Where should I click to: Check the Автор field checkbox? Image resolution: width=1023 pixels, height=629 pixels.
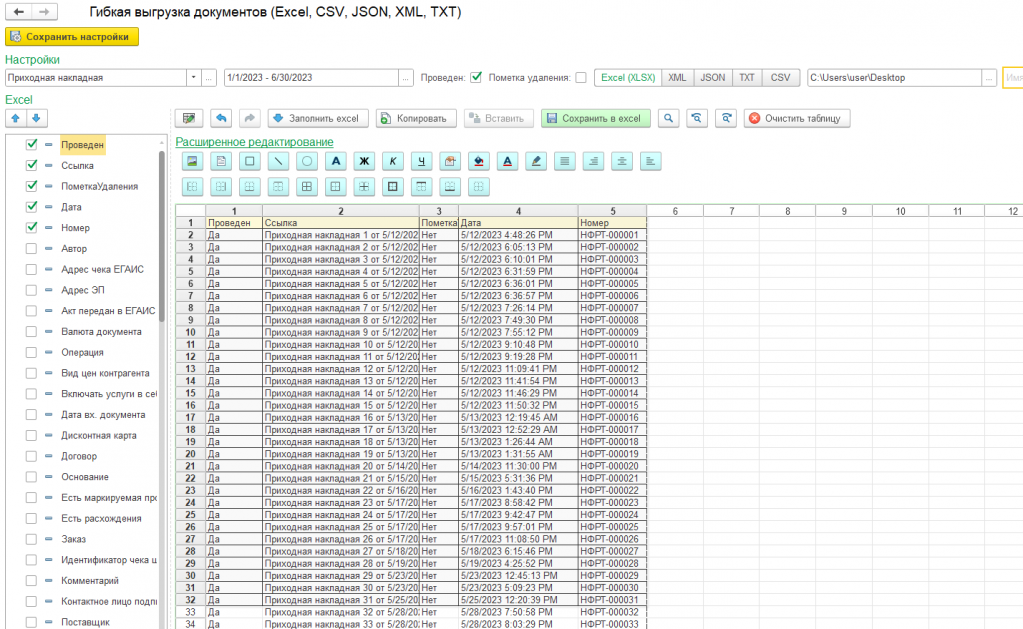(x=32, y=248)
